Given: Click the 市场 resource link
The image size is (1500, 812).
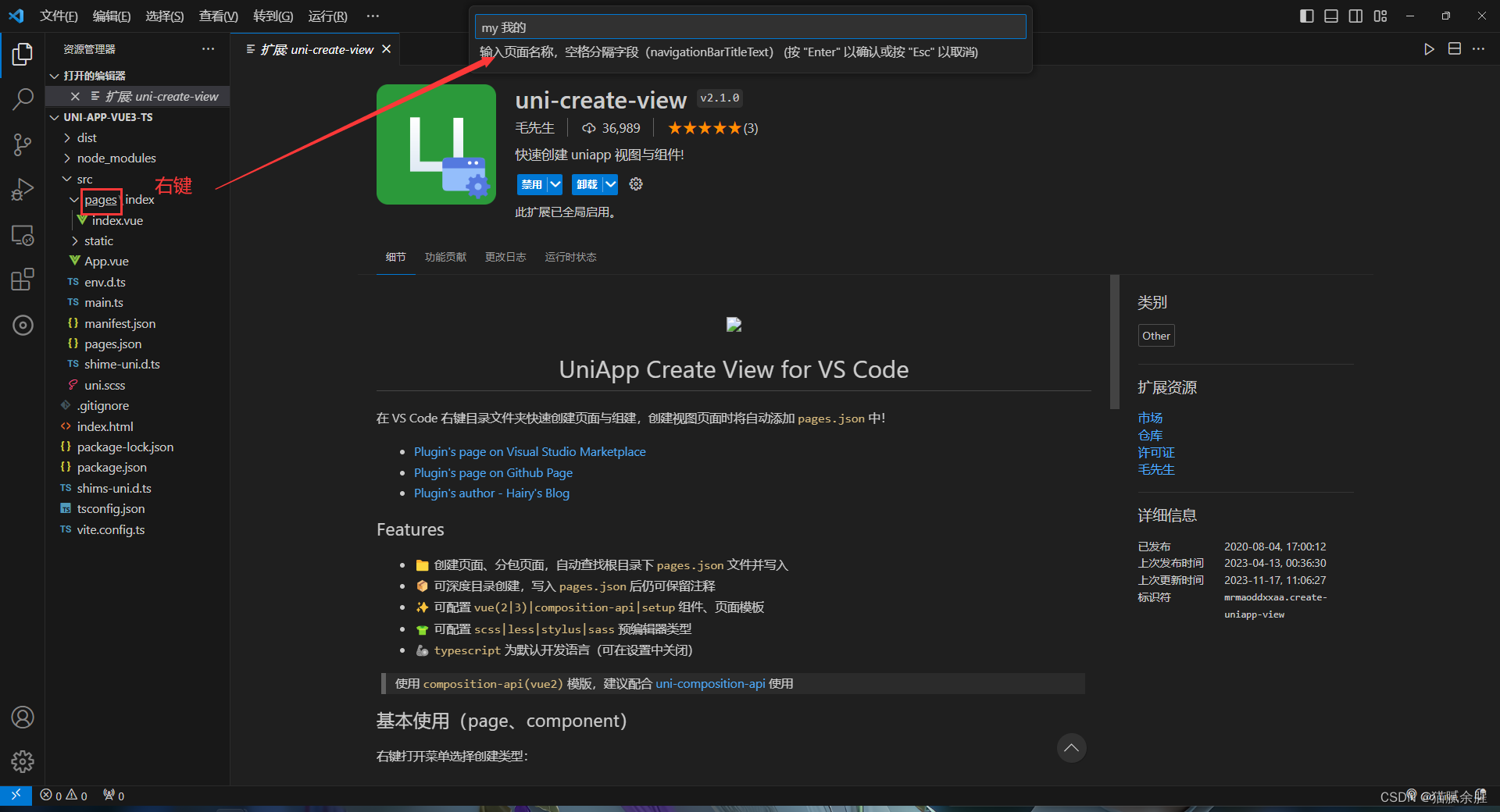Looking at the screenshot, I should tap(1150, 418).
